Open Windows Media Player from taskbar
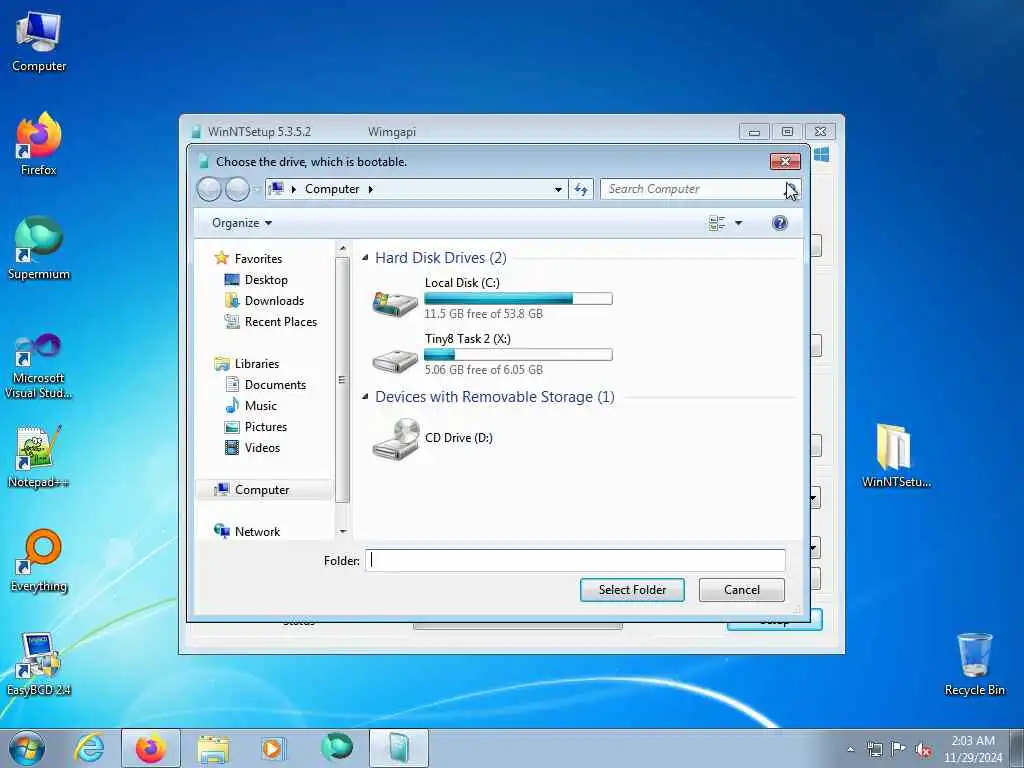1024x768 pixels. pyautogui.click(x=272, y=748)
